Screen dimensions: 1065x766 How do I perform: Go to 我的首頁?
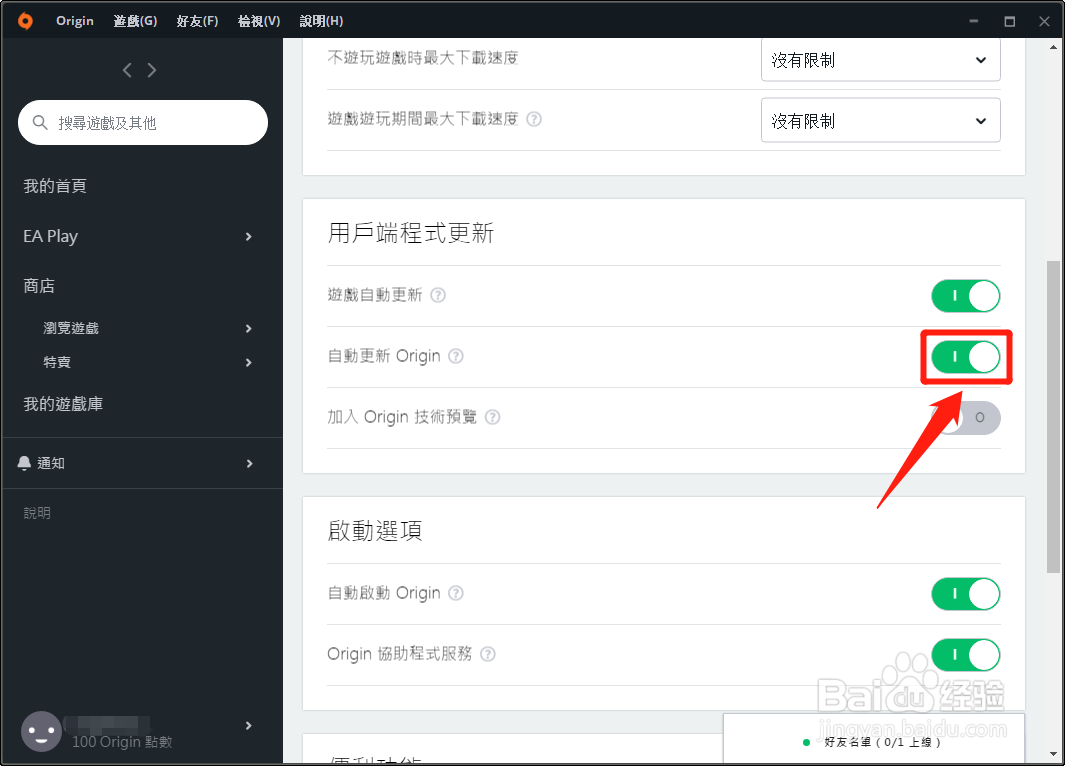point(55,186)
